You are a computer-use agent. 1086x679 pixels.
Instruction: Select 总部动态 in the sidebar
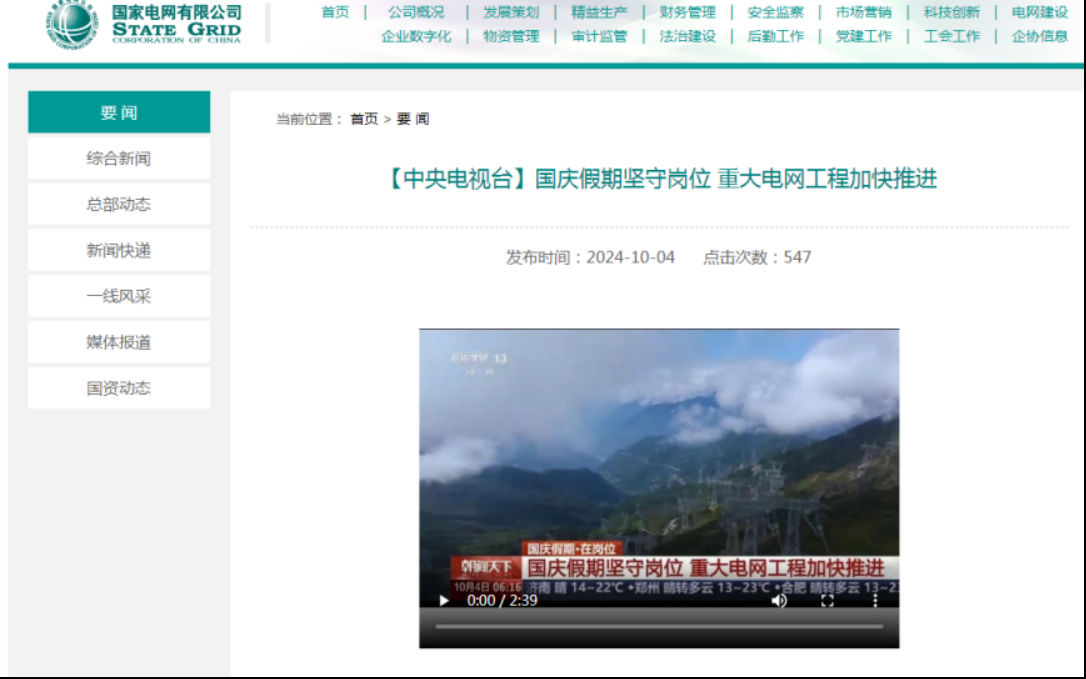pos(119,204)
